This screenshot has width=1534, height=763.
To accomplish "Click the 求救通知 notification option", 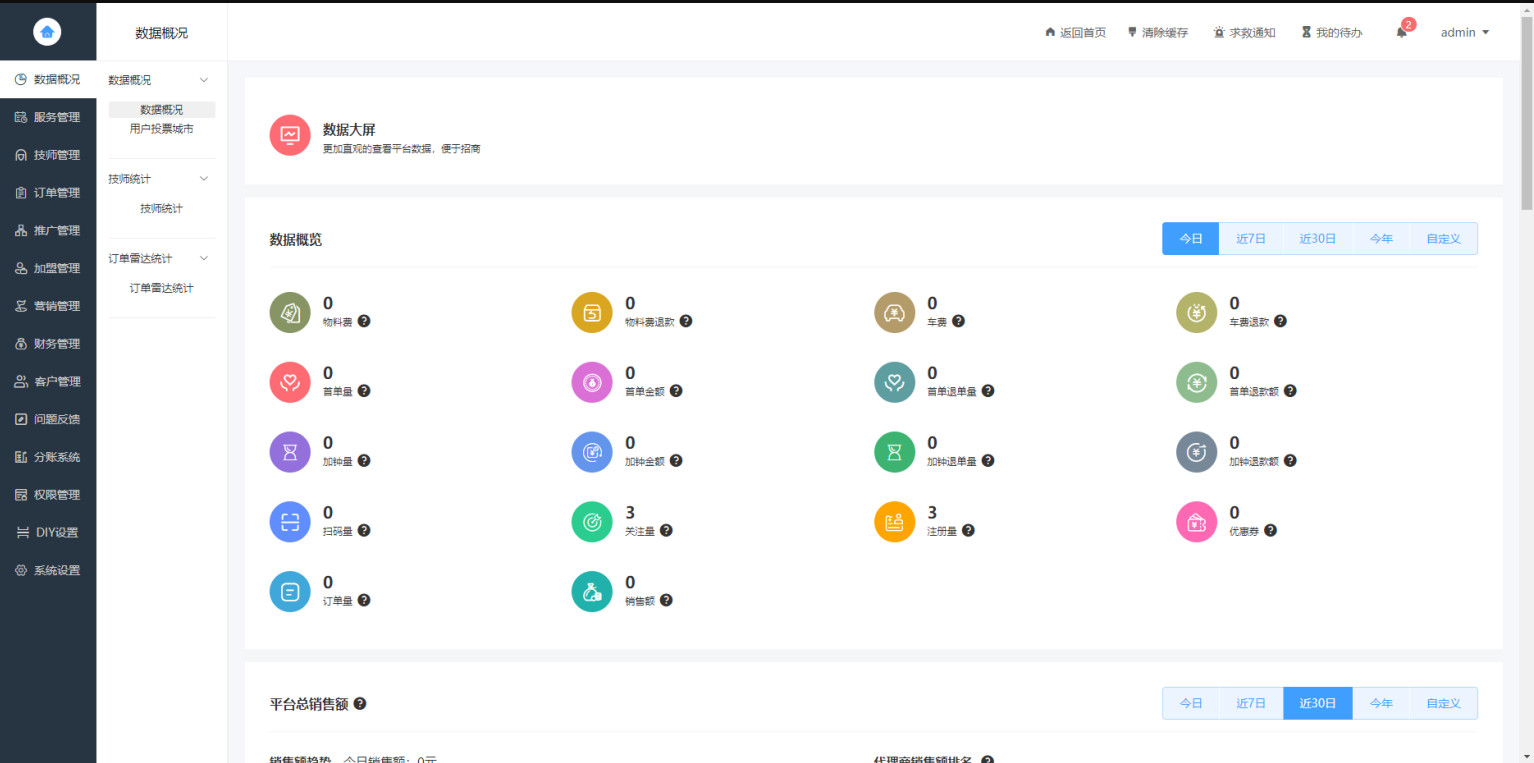I will (1244, 31).
